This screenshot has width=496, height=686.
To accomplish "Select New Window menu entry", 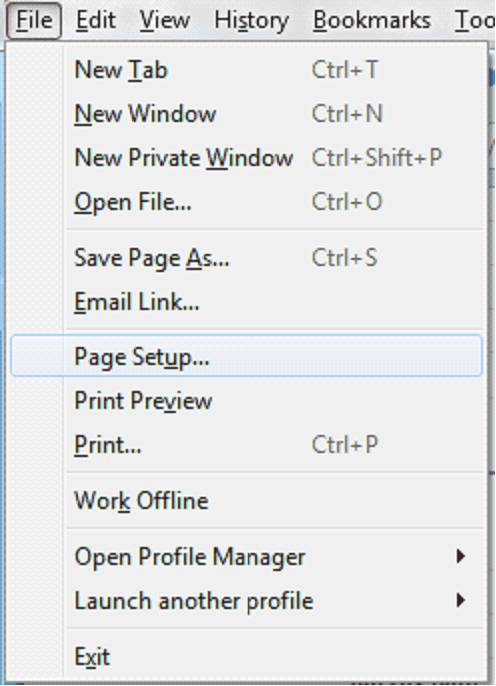I will pyautogui.click(x=246, y=114).
